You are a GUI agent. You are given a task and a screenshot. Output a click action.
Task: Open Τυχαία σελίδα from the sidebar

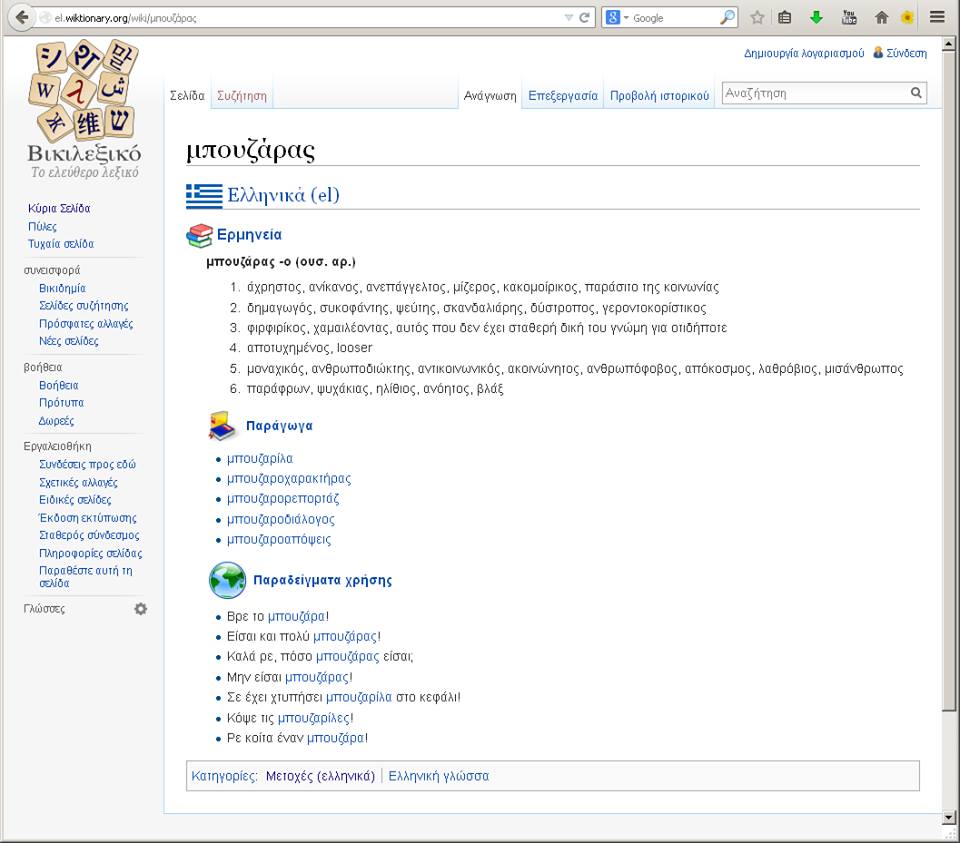coord(61,244)
